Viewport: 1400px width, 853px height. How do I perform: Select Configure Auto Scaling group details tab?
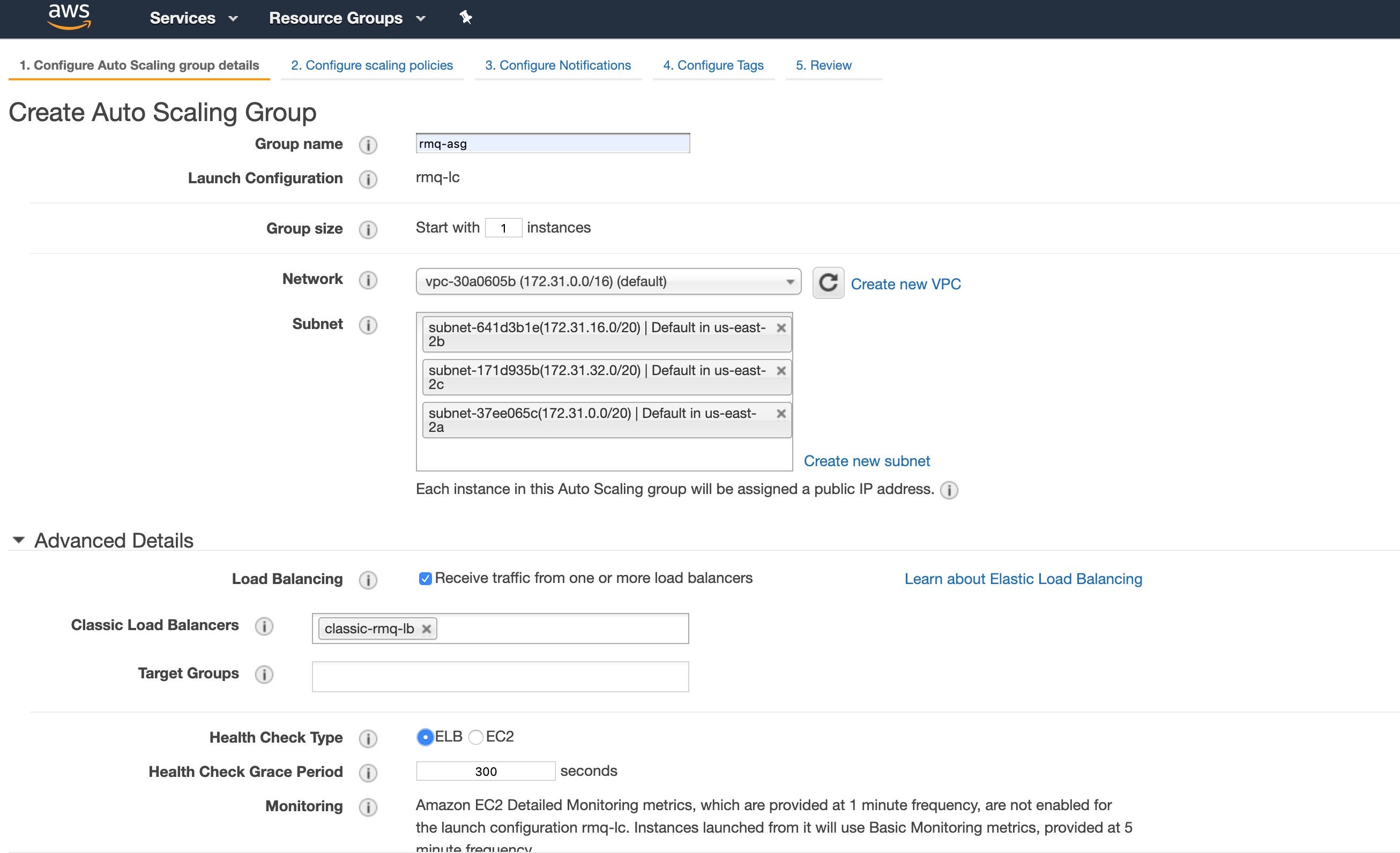click(139, 65)
